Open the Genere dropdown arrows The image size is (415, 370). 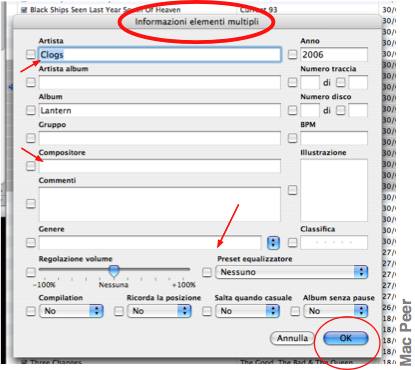[x=273, y=243]
